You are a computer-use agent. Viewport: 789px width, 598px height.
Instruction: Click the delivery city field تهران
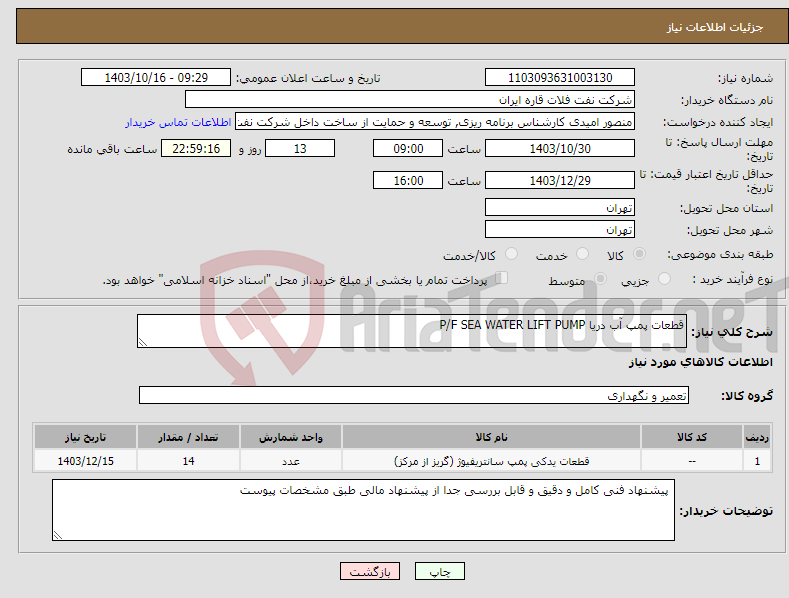coord(560,230)
